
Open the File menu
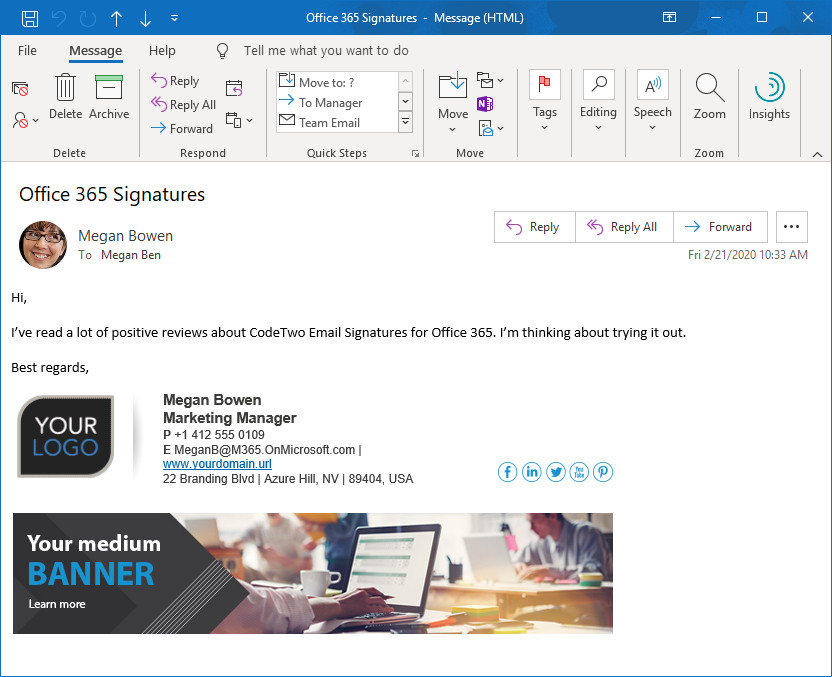pos(27,50)
